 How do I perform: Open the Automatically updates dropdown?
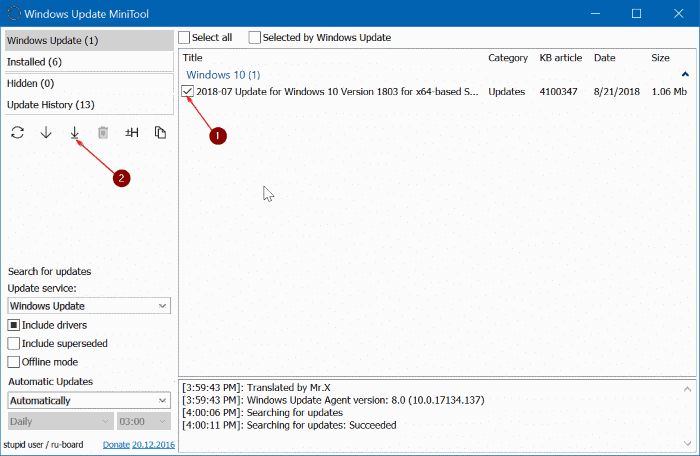pos(89,401)
